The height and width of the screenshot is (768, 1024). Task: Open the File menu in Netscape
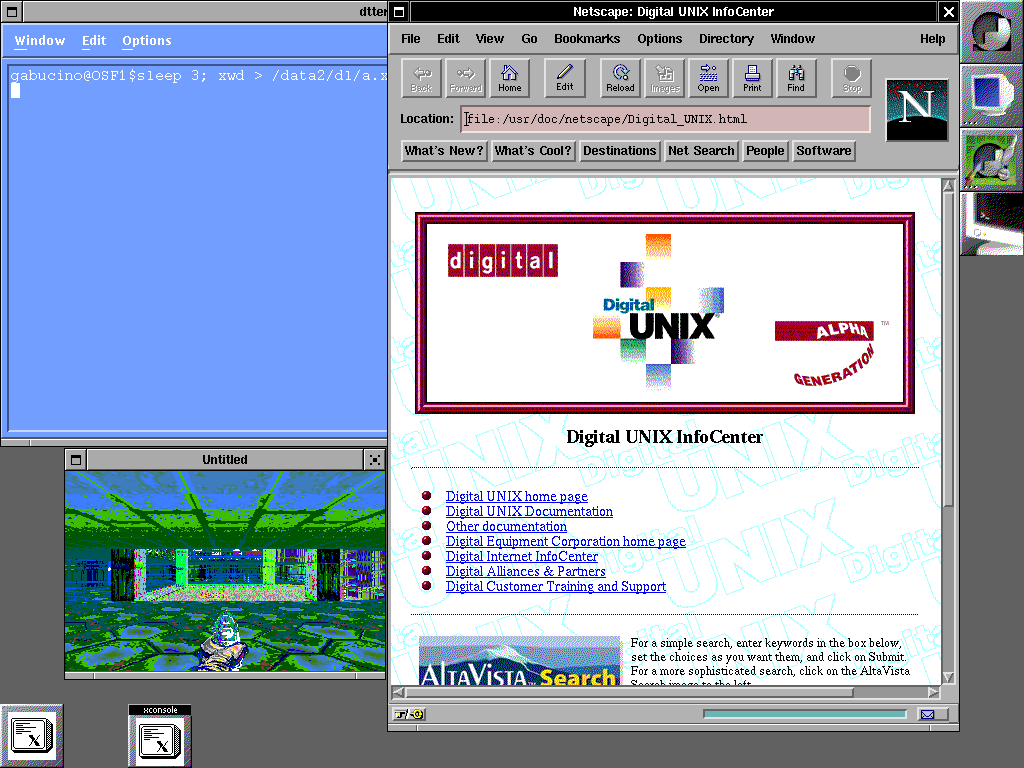click(411, 39)
